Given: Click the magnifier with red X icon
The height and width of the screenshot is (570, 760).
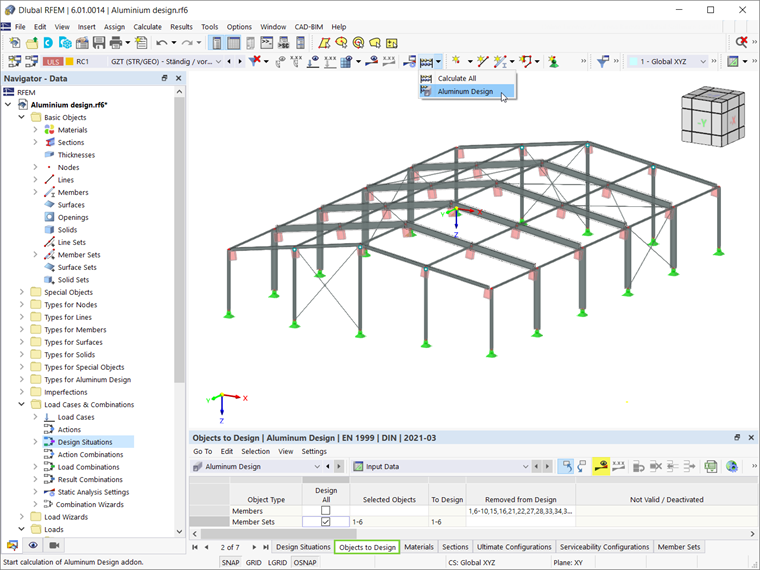Looking at the screenshot, I should click(741, 42).
